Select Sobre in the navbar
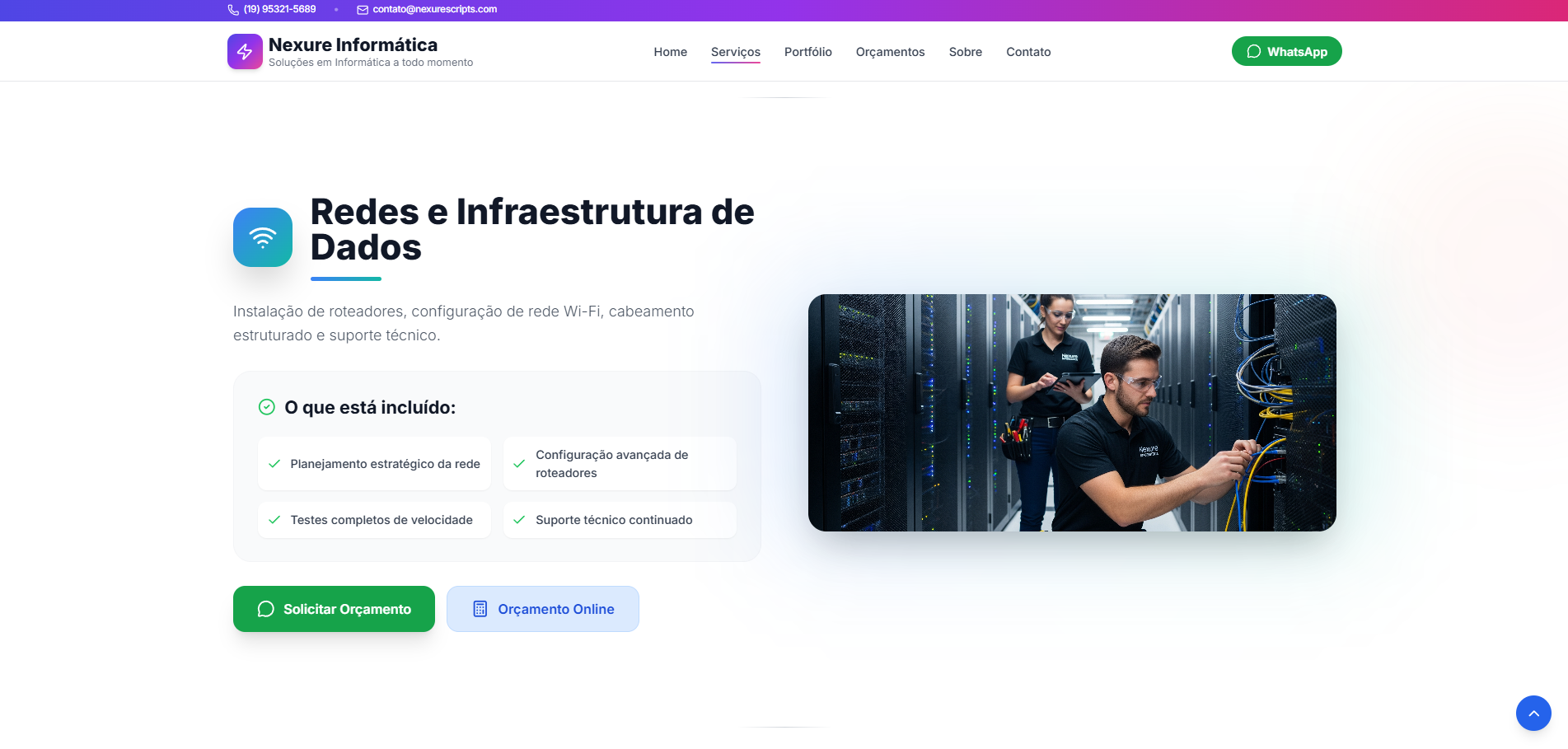The image size is (1568, 749). point(966,52)
